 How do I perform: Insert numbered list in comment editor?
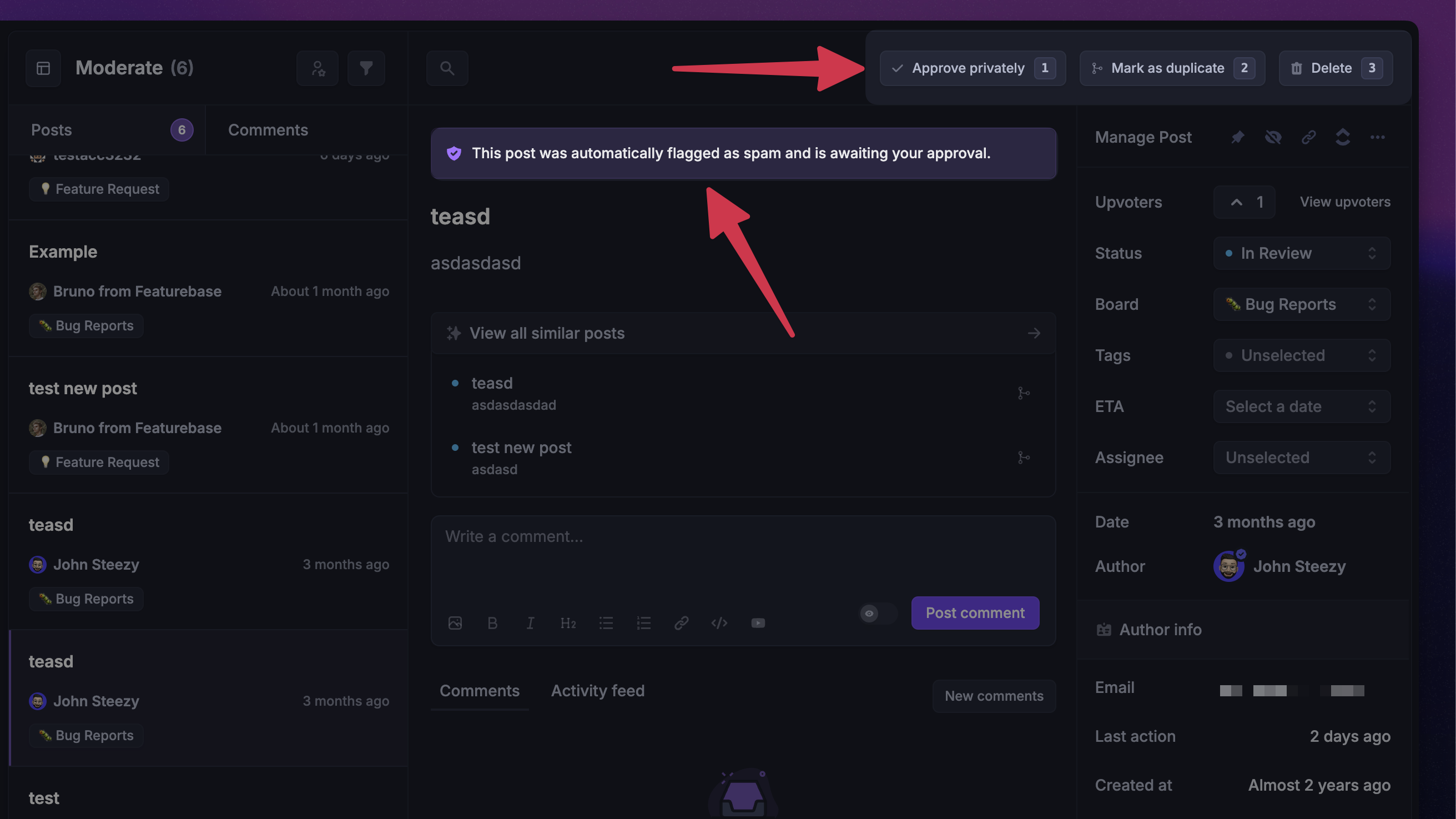pyautogui.click(x=644, y=623)
